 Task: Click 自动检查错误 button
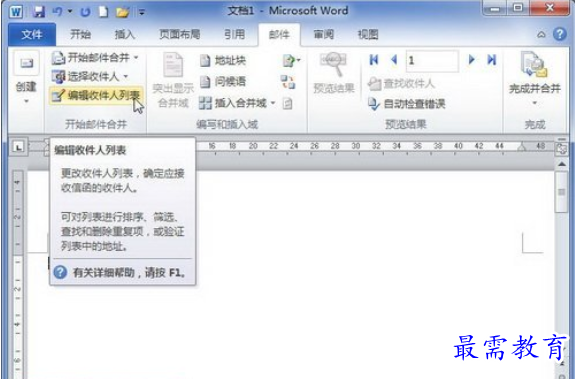406,104
